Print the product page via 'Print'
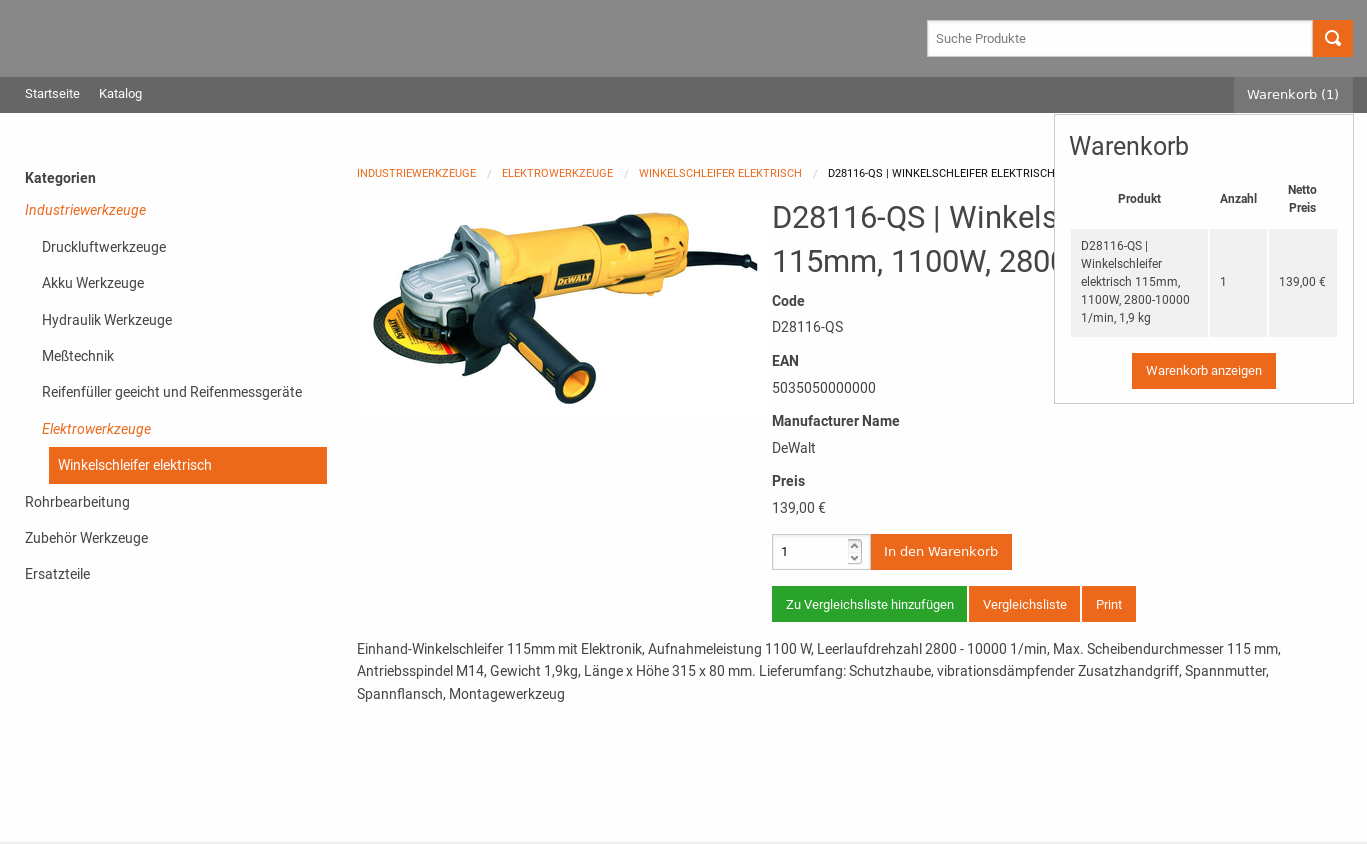The image size is (1367, 844). [x=1108, y=604]
